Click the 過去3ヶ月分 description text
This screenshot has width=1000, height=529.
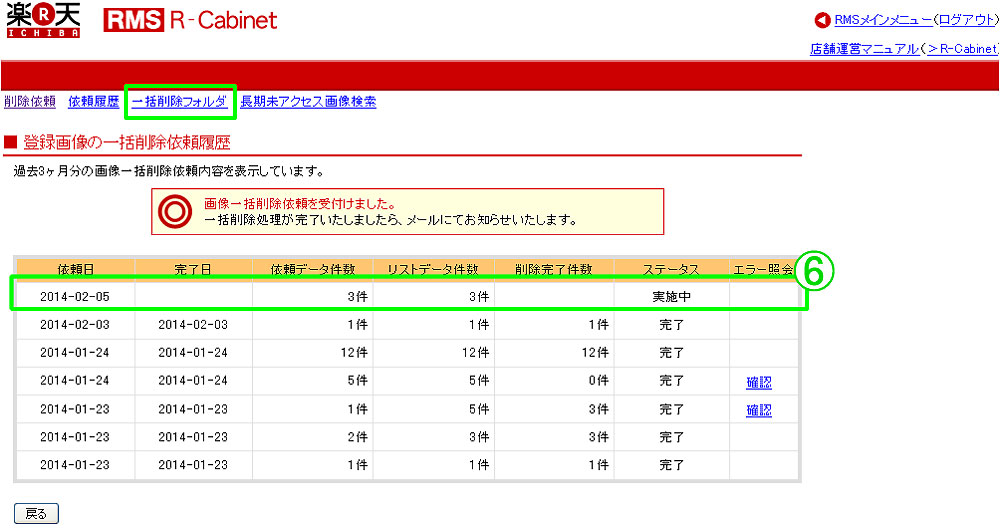pos(169,171)
